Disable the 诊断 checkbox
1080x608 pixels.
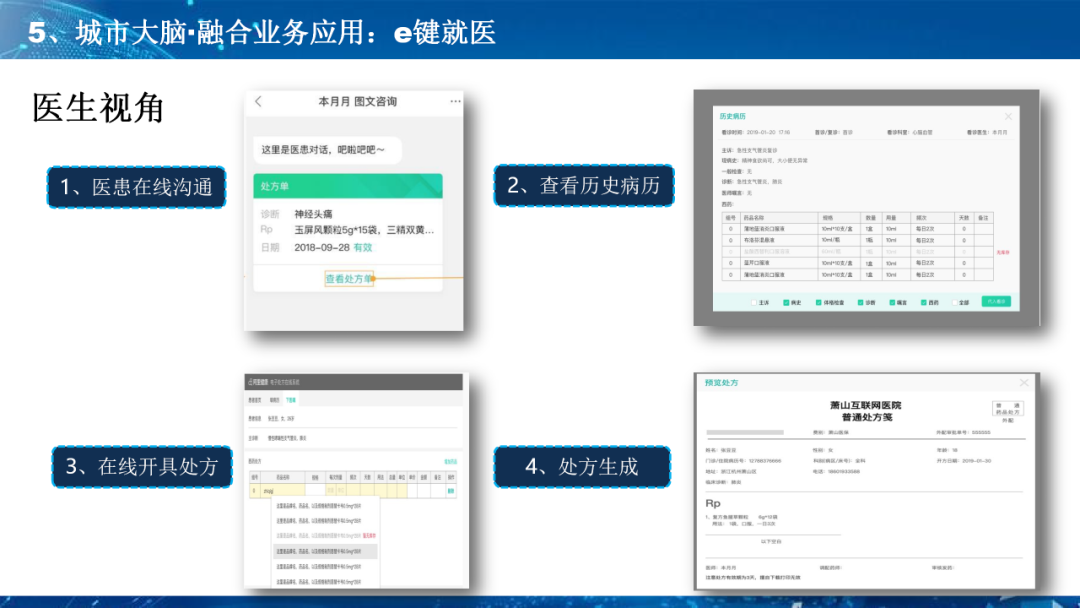click(860, 301)
